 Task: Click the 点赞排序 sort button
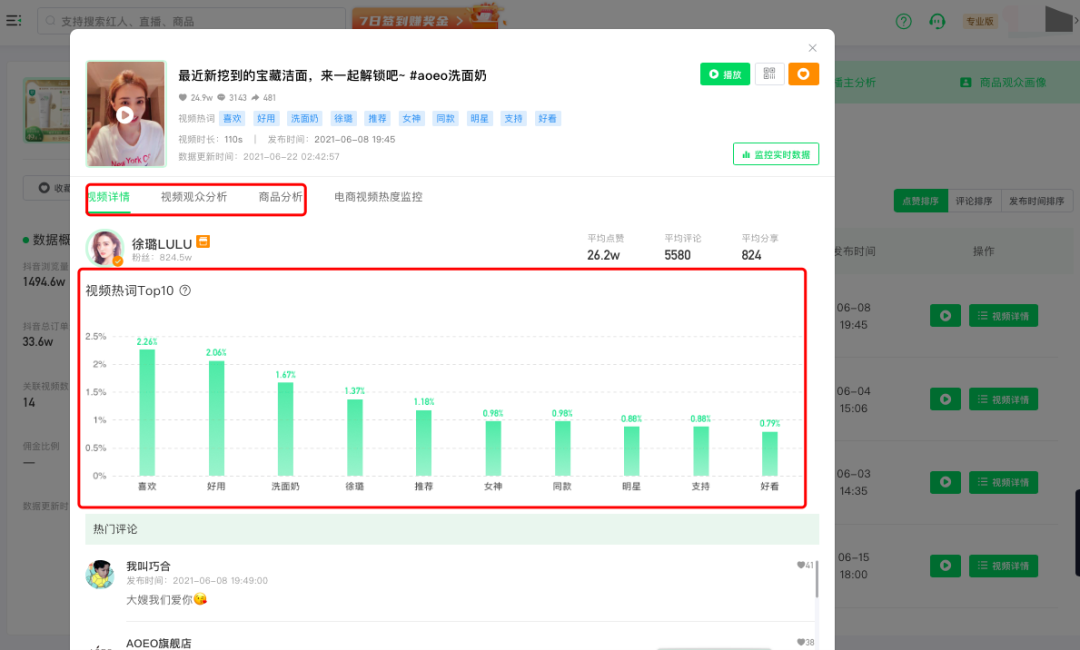pos(921,201)
